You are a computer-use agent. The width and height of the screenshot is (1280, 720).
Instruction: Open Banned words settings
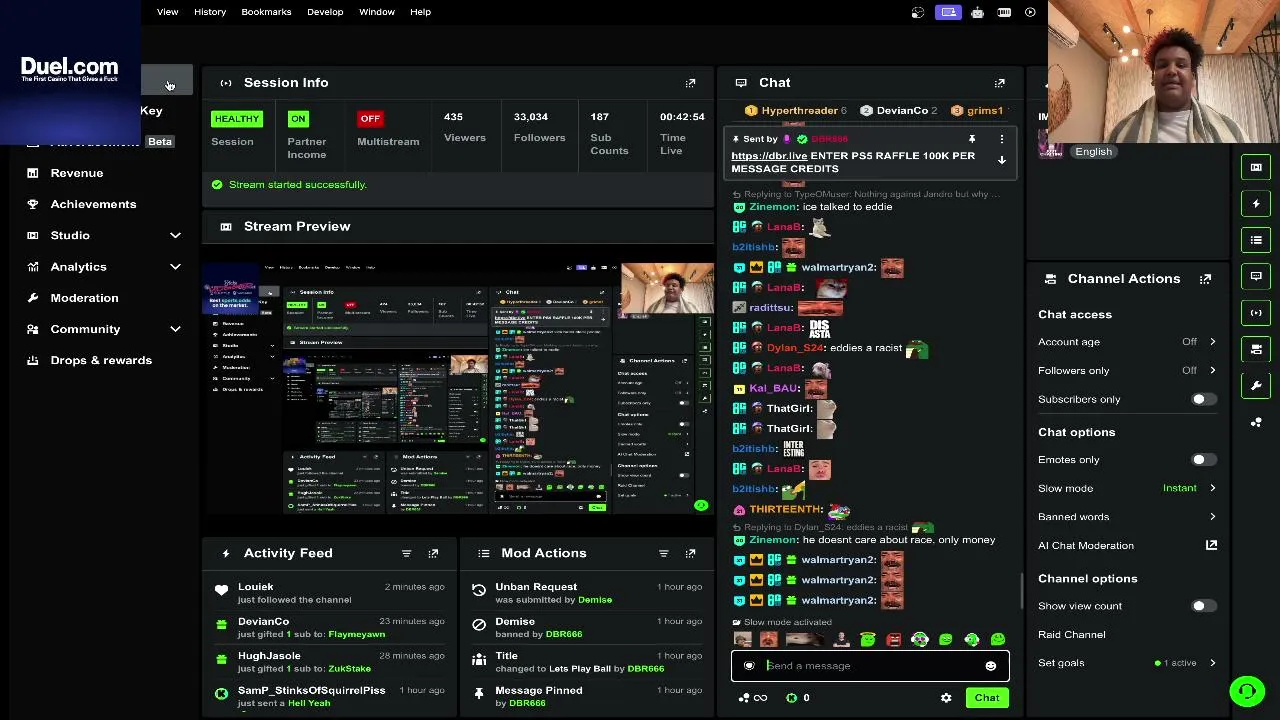[x=1127, y=517]
